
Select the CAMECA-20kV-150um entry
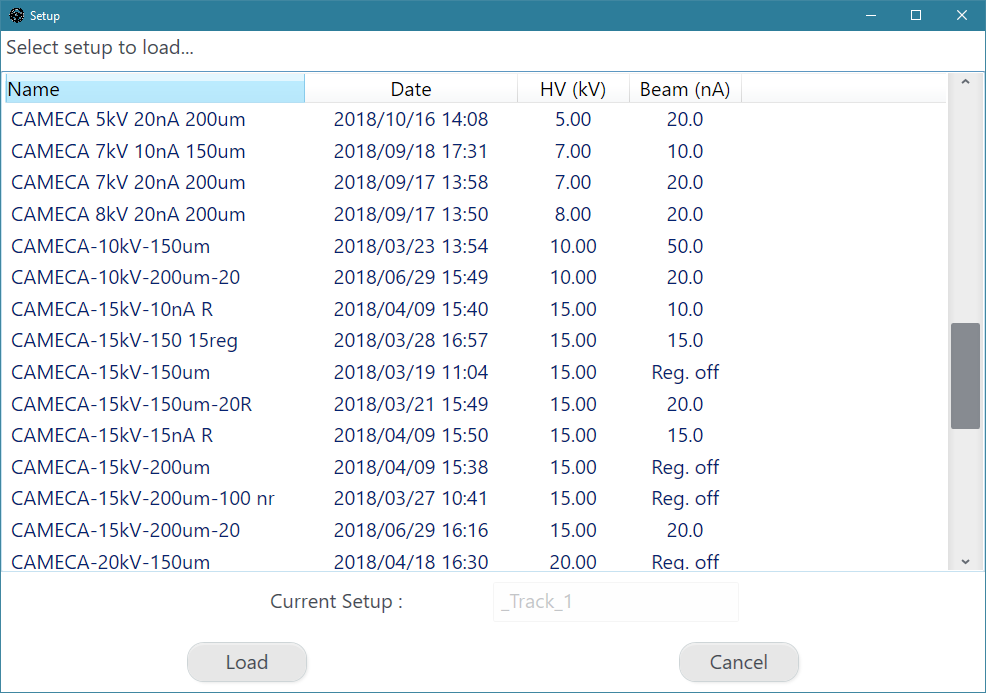point(111,562)
